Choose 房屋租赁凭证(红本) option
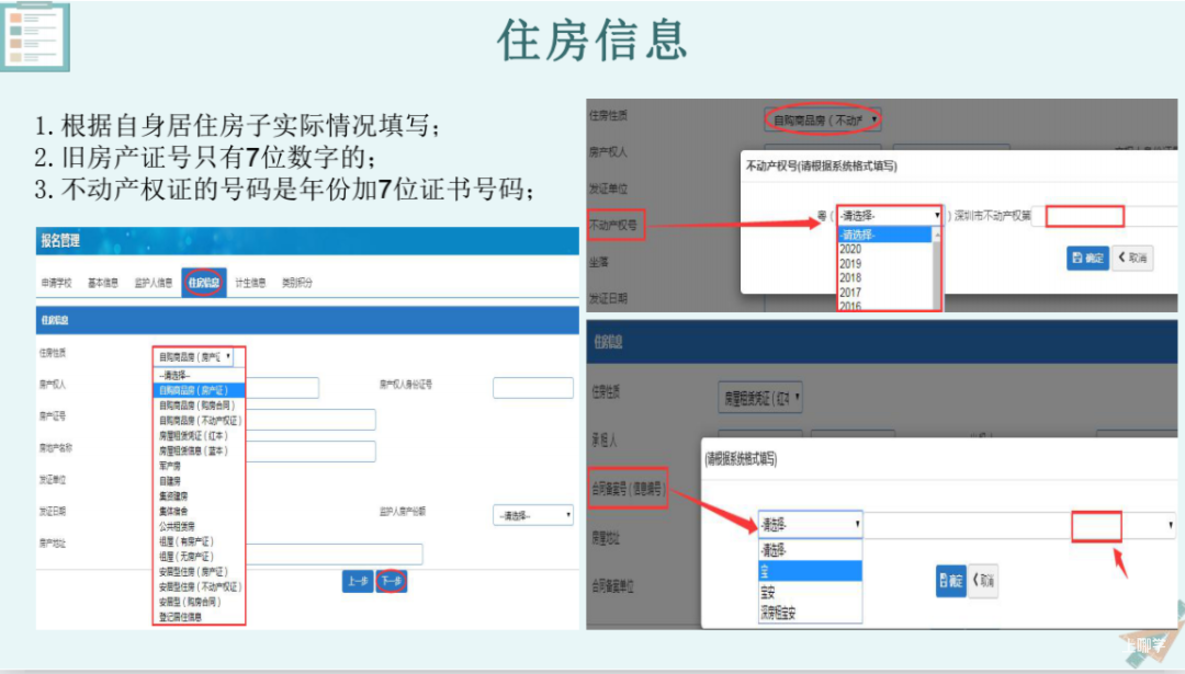Viewport: 1185px width, 674px height. coord(199,436)
